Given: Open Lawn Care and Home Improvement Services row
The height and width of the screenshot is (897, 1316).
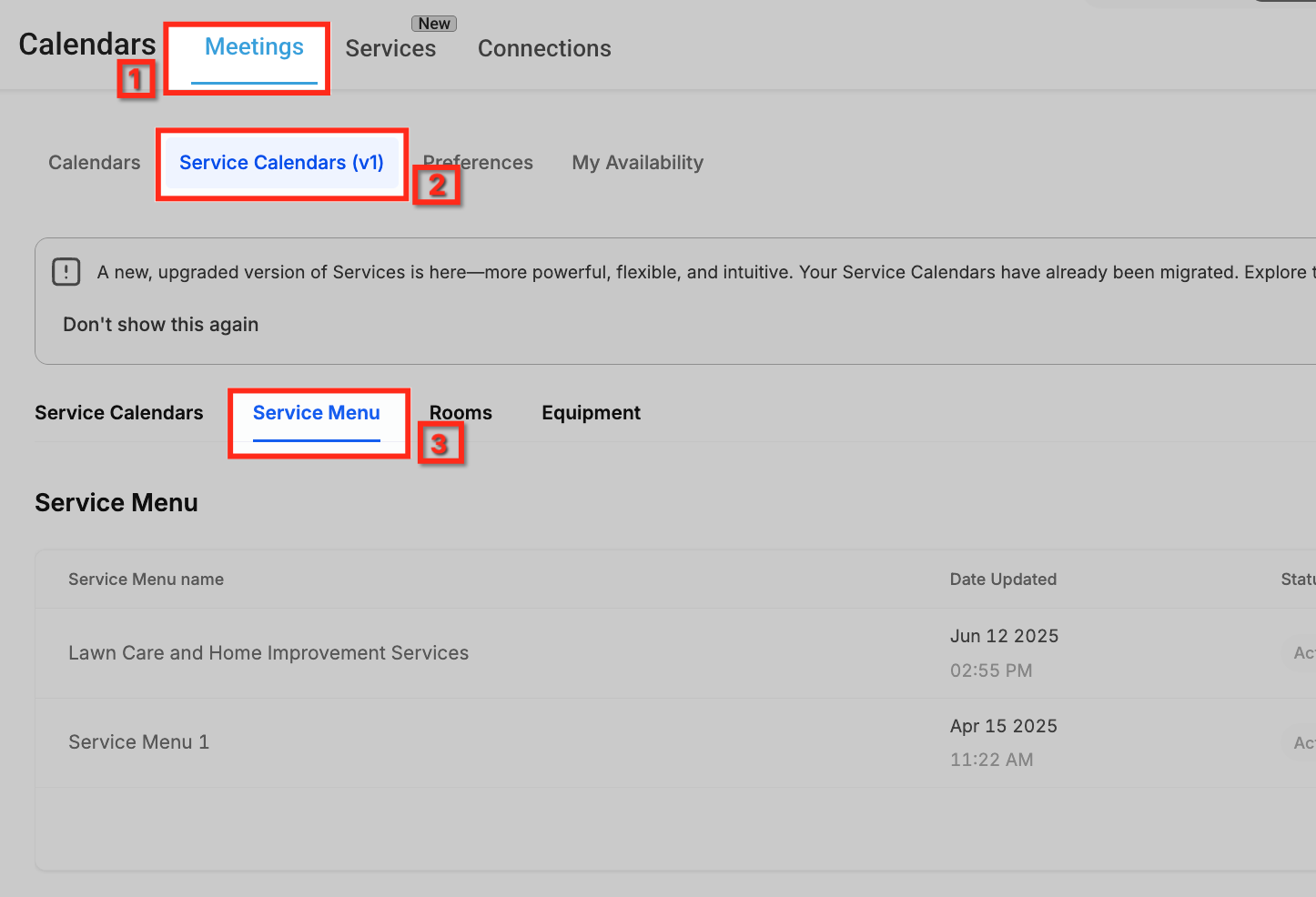Looking at the screenshot, I should (675, 652).
